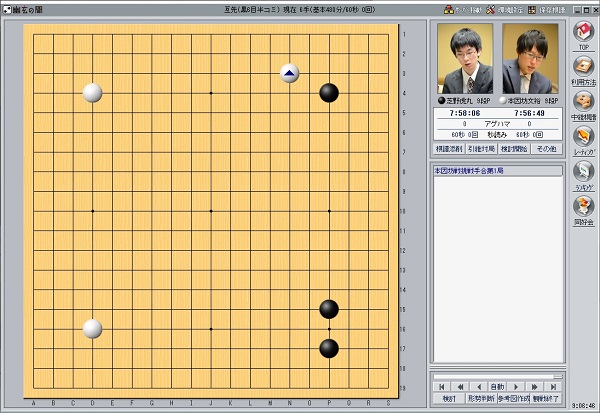Toggle 自動 auto playback
600x413 pixels.
click(x=497, y=385)
